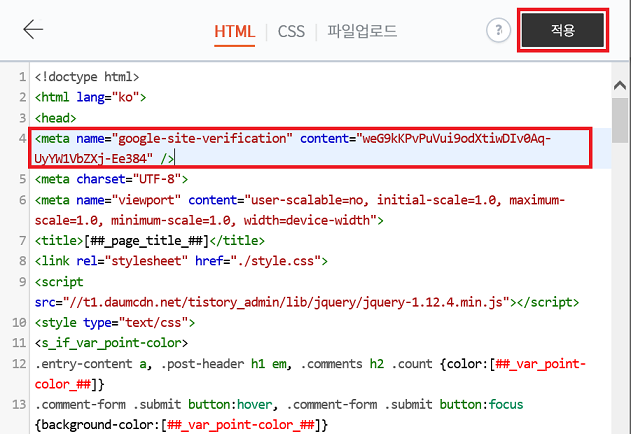The width and height of the screenshot is (631, 434).
Task: Click the UyYW1VbZXj-Ee384 content value text
Action: [x=93, y=159]
